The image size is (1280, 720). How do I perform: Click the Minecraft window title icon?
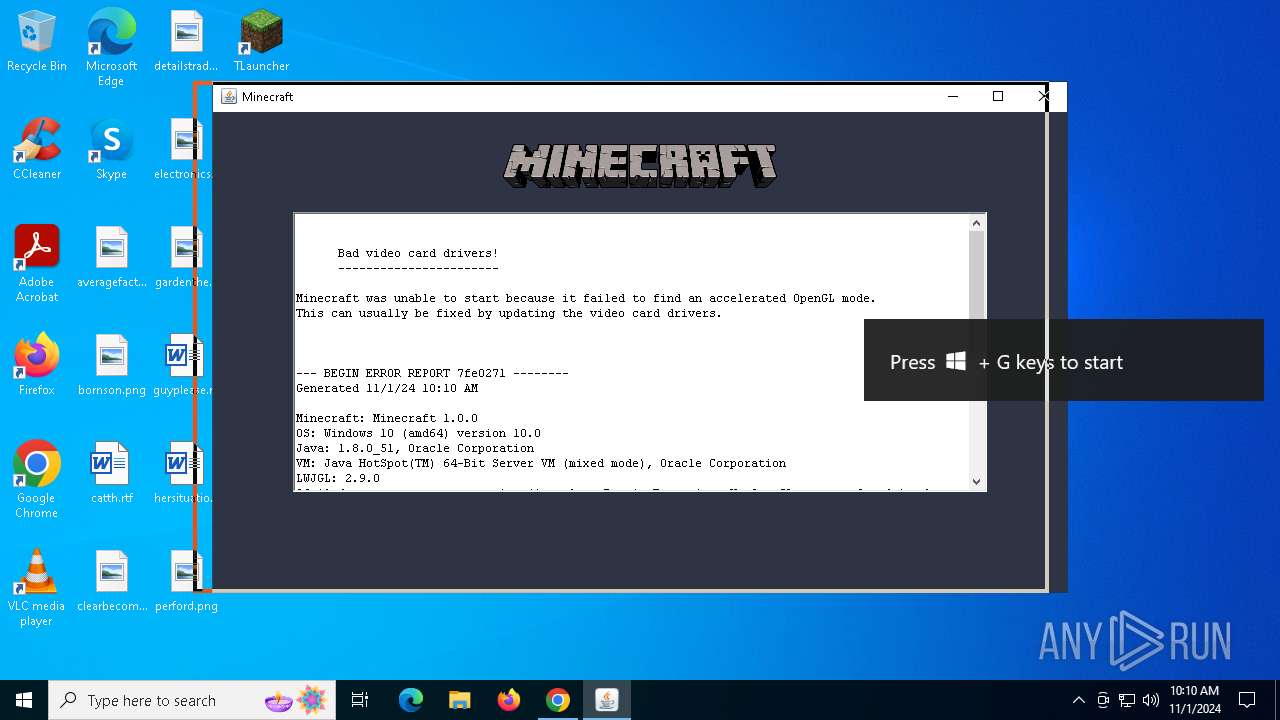click(x=229, y=96)
